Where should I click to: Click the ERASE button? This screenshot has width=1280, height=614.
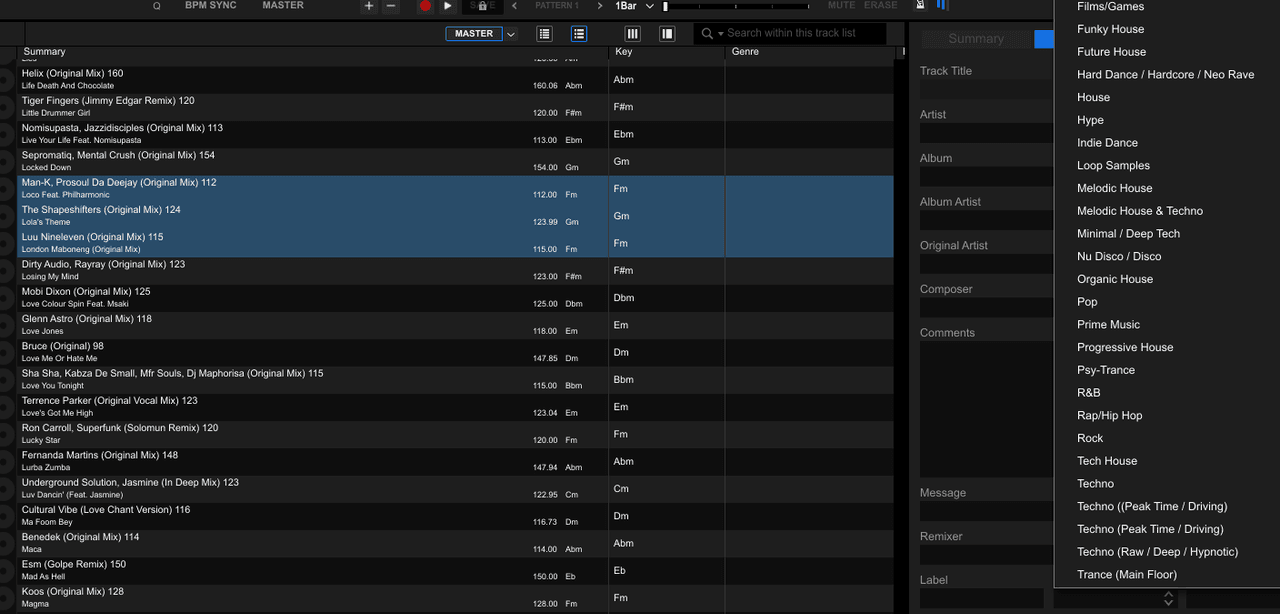[x=881, y=6]
